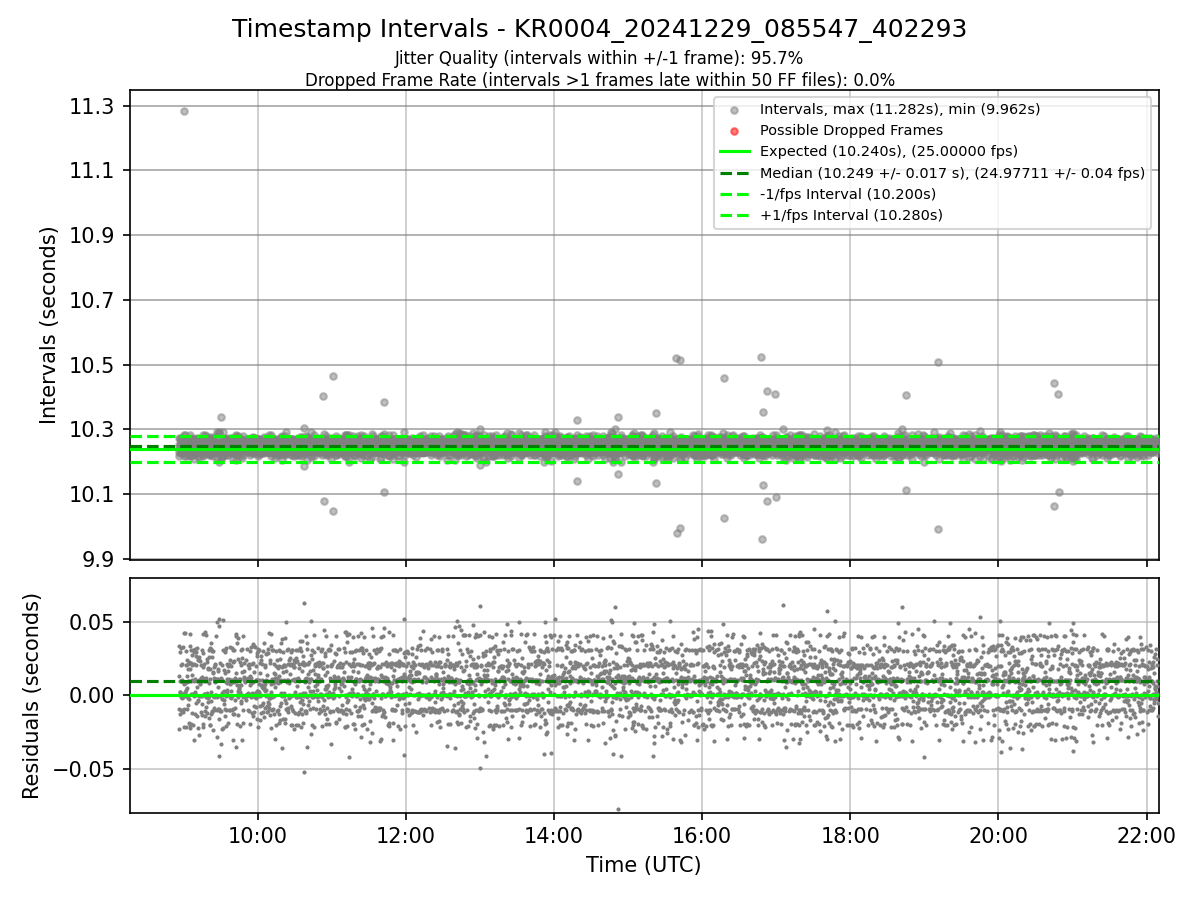The image size is (1200, 900).
Task: Click the 14:00 time tick label
Action: point(554,833)
